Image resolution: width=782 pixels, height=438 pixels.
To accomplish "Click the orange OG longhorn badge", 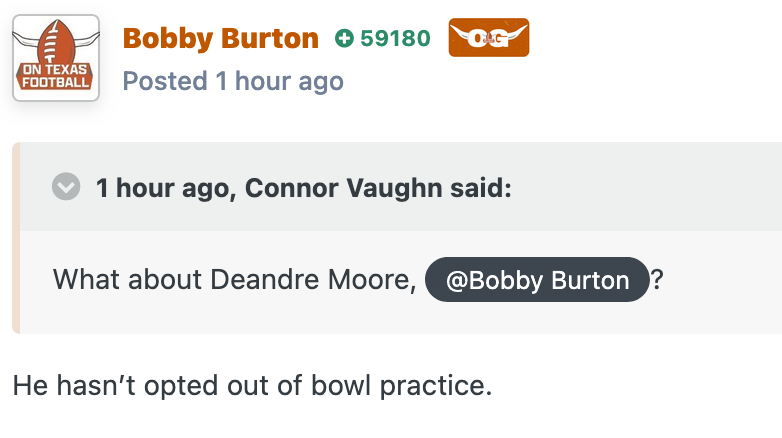I will pyautogui.click(x=488, y=38).
